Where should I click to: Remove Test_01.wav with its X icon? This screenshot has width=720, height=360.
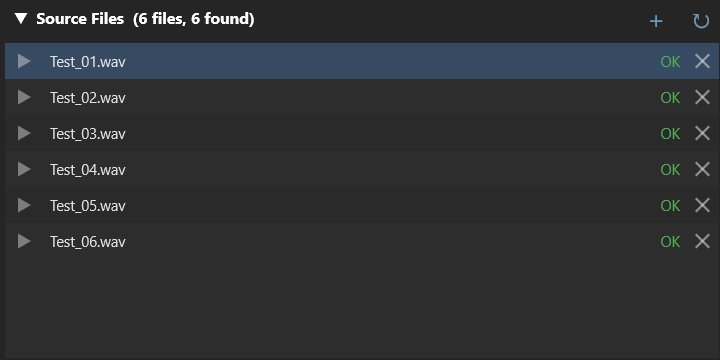(702, 61)
